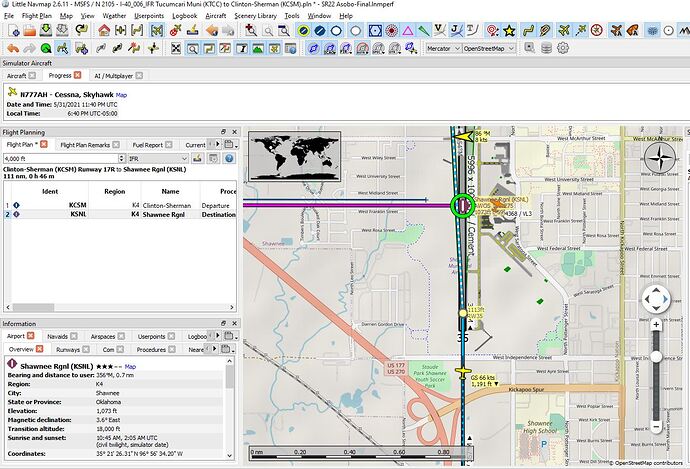Click the zoom in plus on map overlay
The image size is (690, 469).
(656, 325)
